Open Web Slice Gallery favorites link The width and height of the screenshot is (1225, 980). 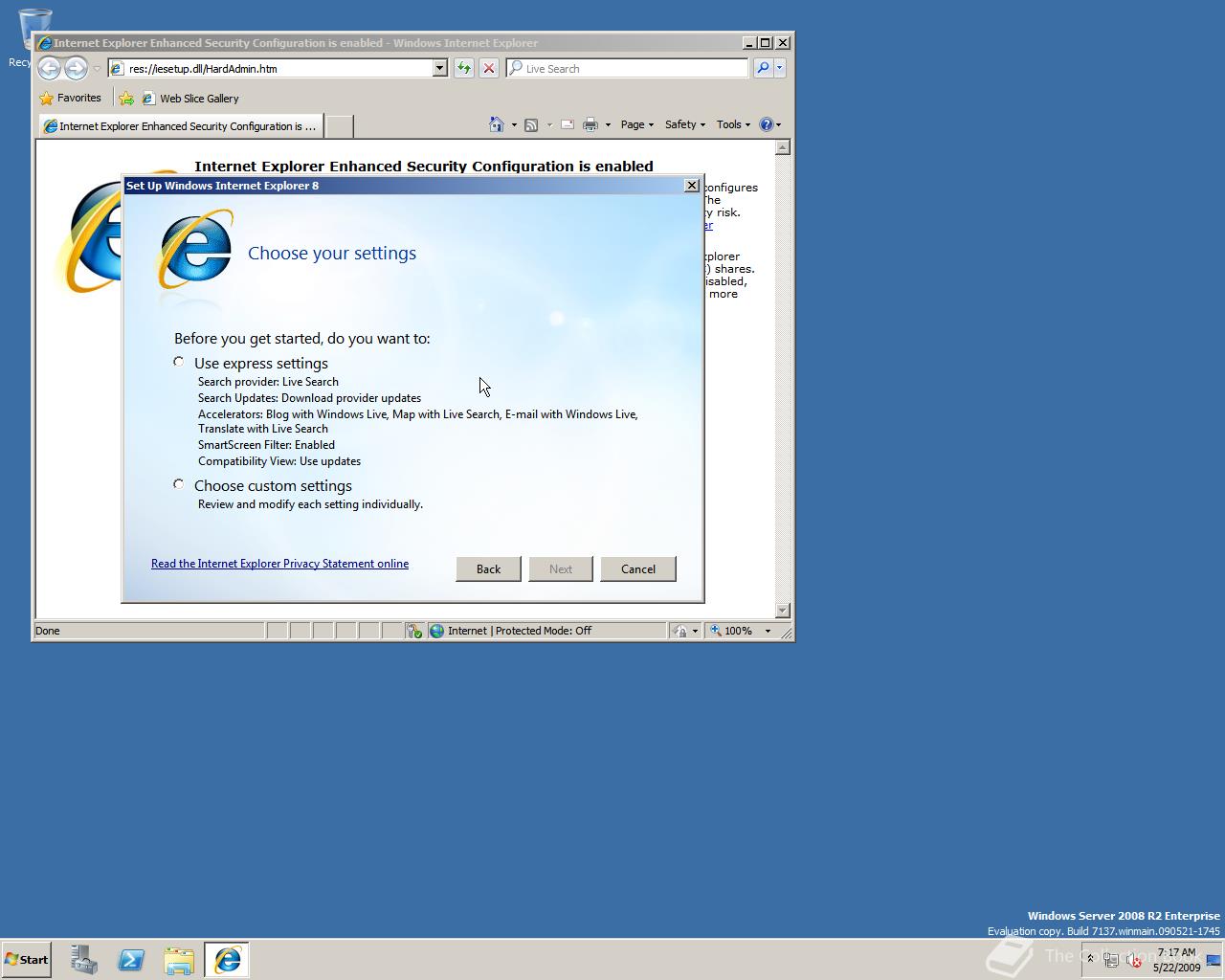(x=190, y=98)
